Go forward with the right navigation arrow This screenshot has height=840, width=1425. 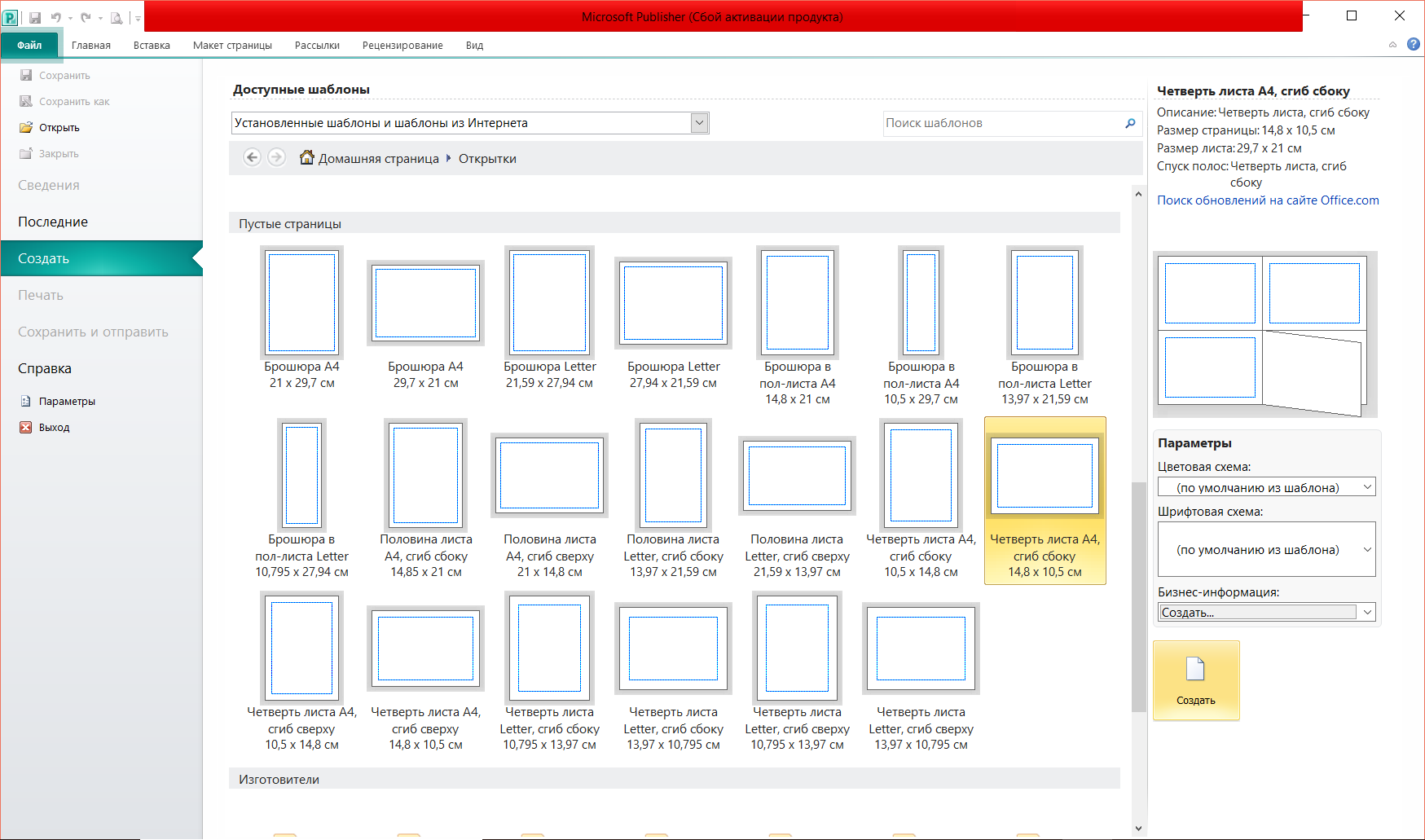click(277, 157)
